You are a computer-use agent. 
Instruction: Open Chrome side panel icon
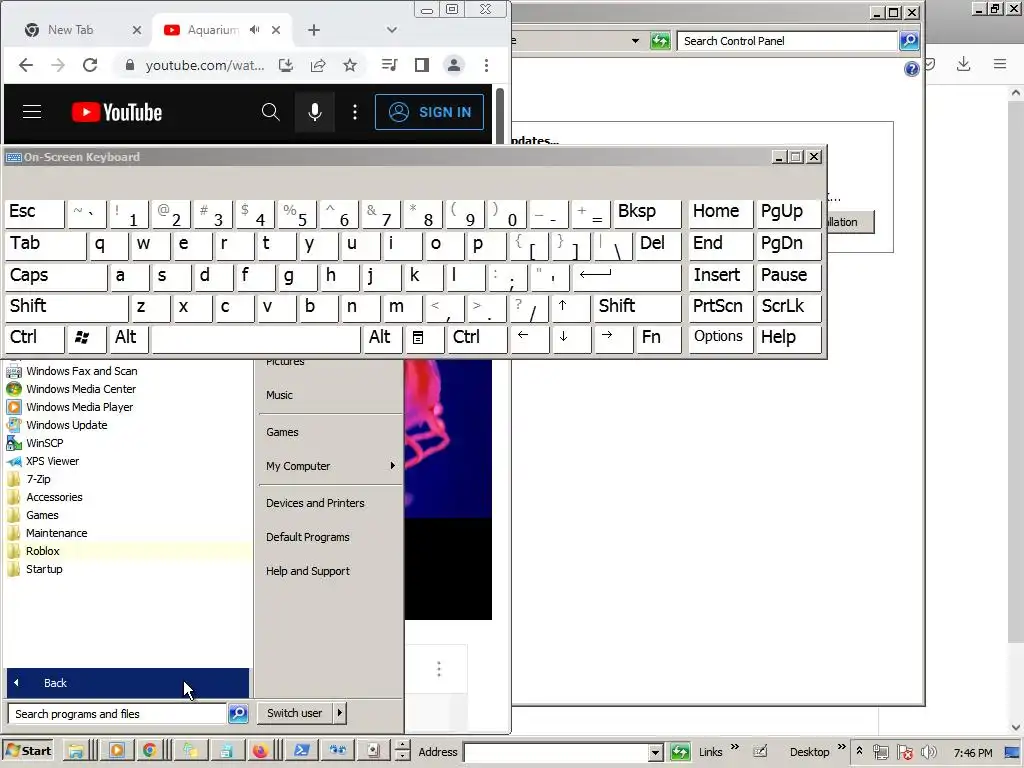click(x=422, y=65)
